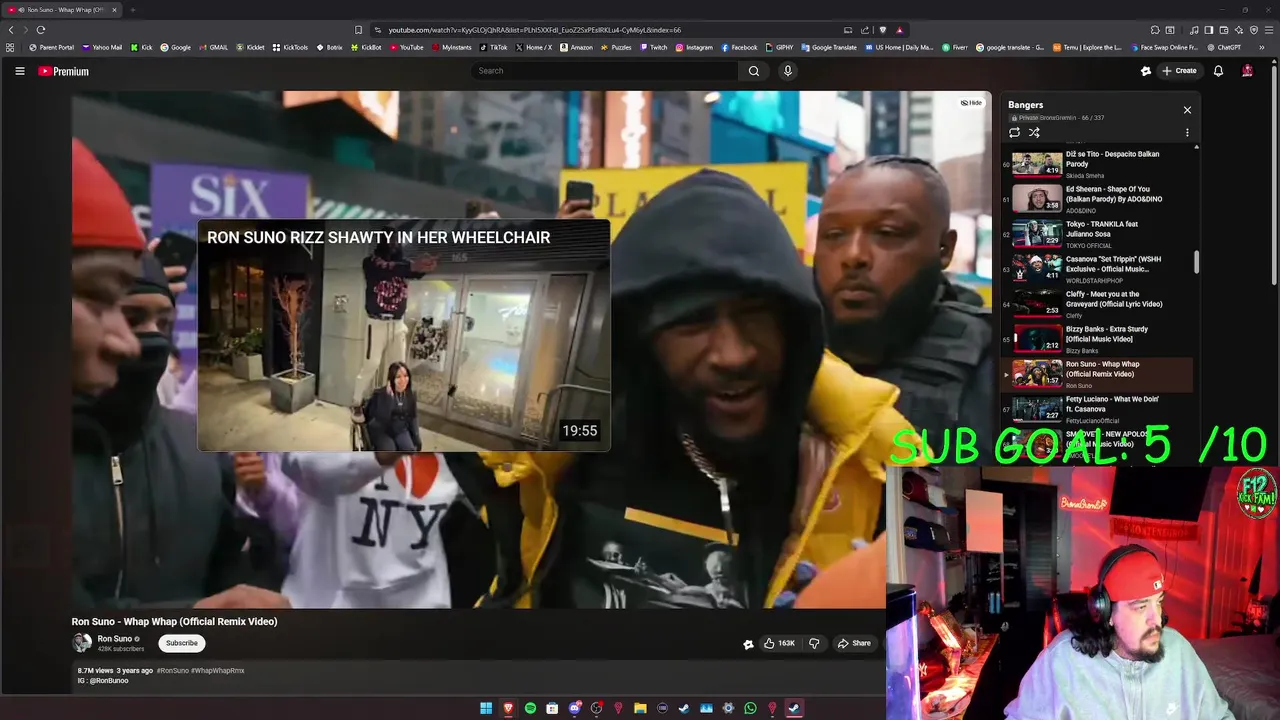Viewport: 1280px width, 720px height.
Task: Open File Explorer from taskbar
Action: (x=640, y=708)
